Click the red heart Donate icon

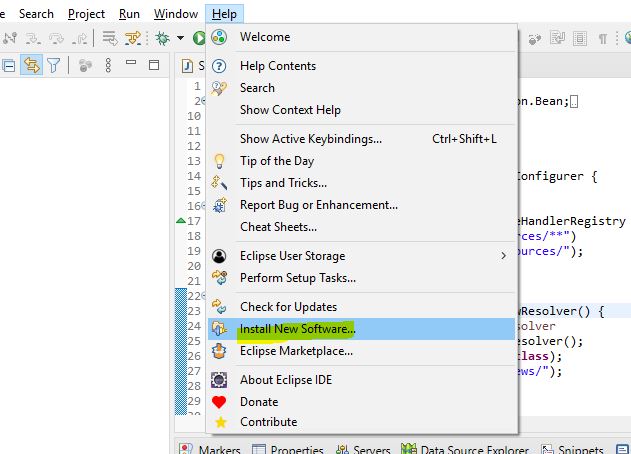click(219, 402)
